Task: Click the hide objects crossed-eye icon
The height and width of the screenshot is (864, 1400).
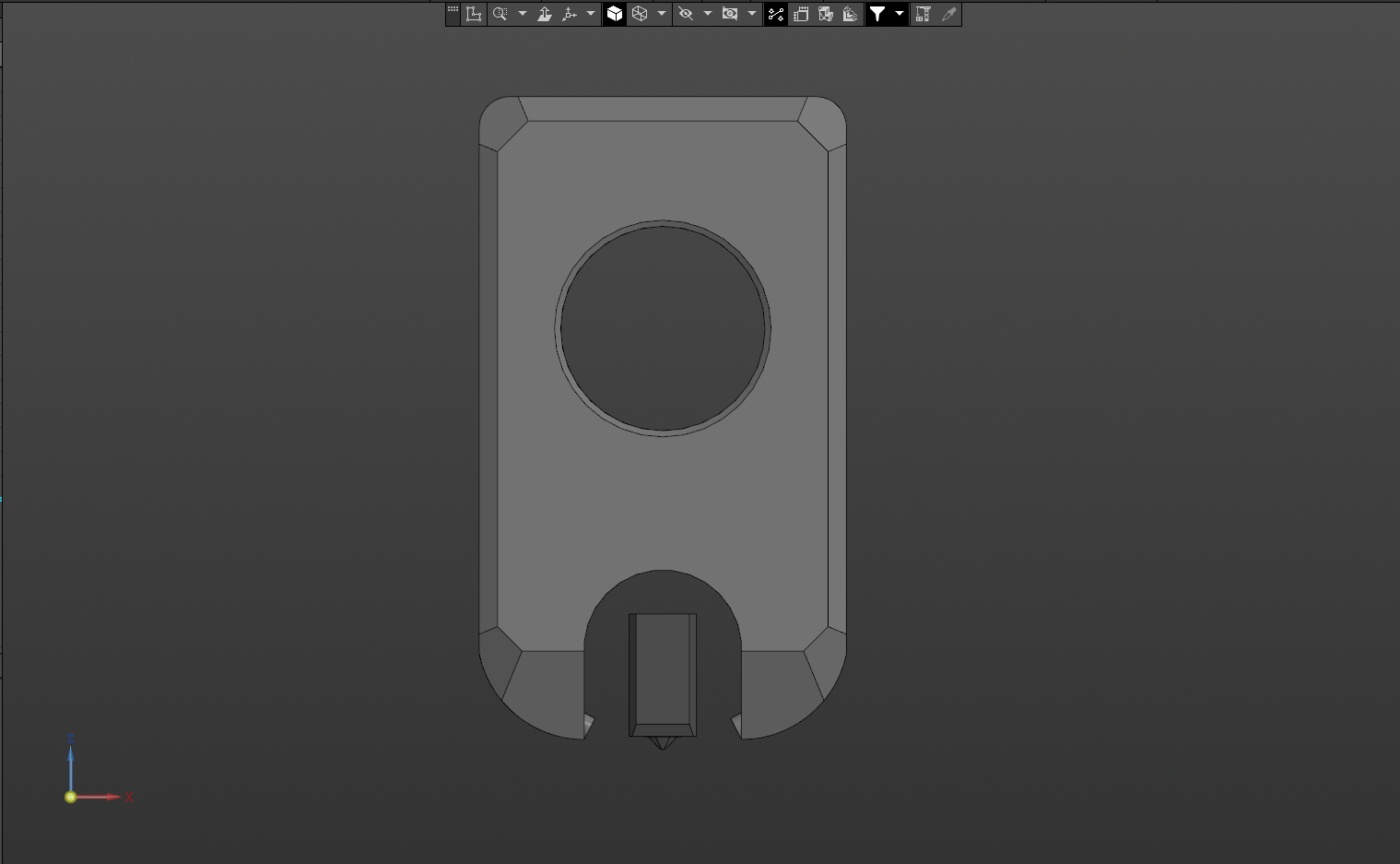Action: pos(686,14)
